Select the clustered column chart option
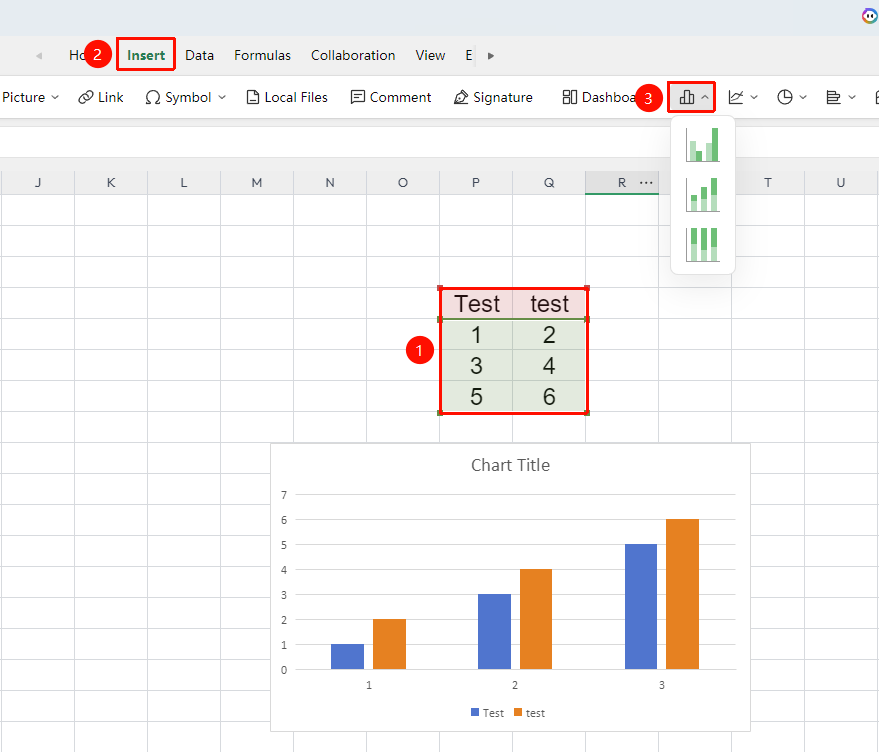The width and height of the screenshot is (879, 752). coord(702,145)
